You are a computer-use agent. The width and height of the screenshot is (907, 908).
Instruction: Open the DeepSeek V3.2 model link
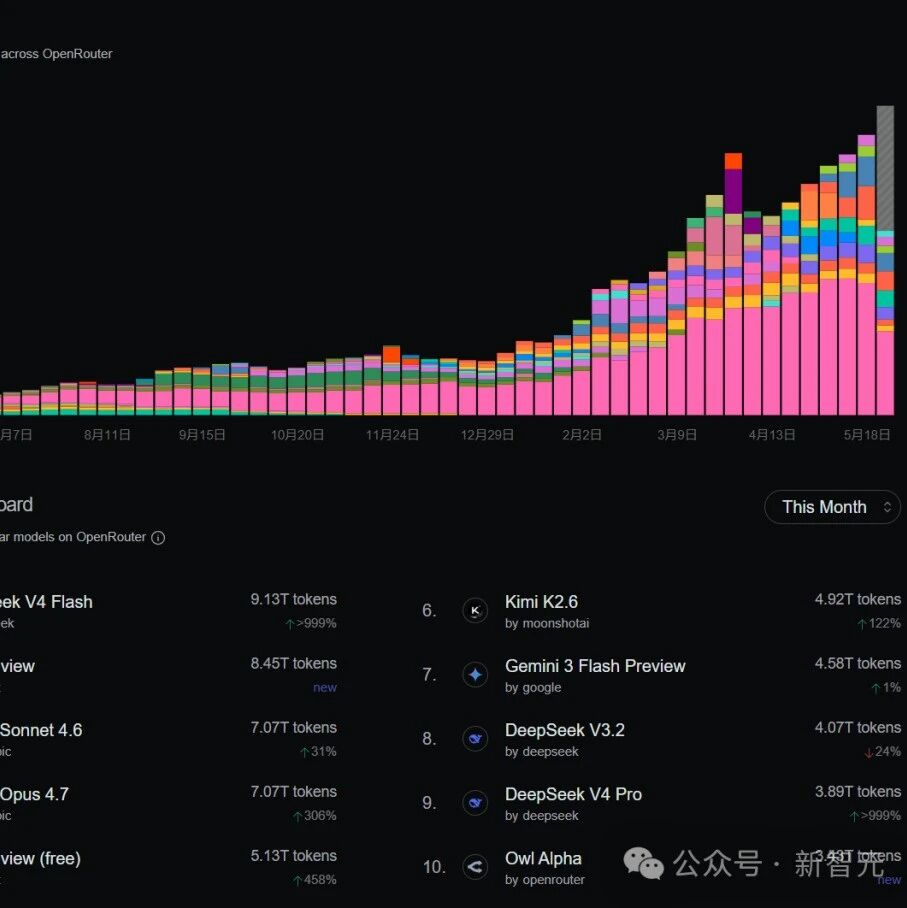tap(565, 730)
